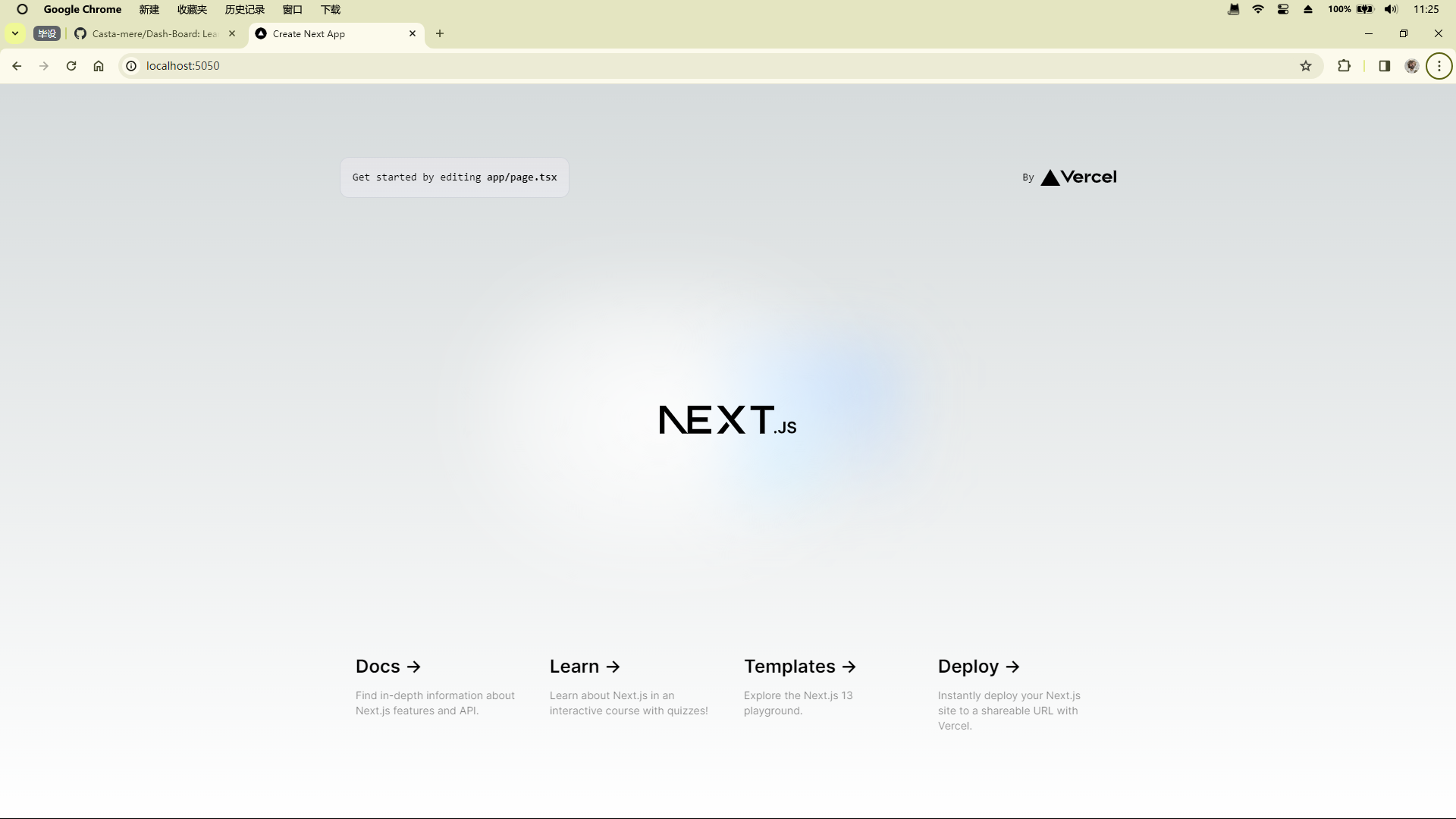Open the Templates link card

tap(824, 688)
